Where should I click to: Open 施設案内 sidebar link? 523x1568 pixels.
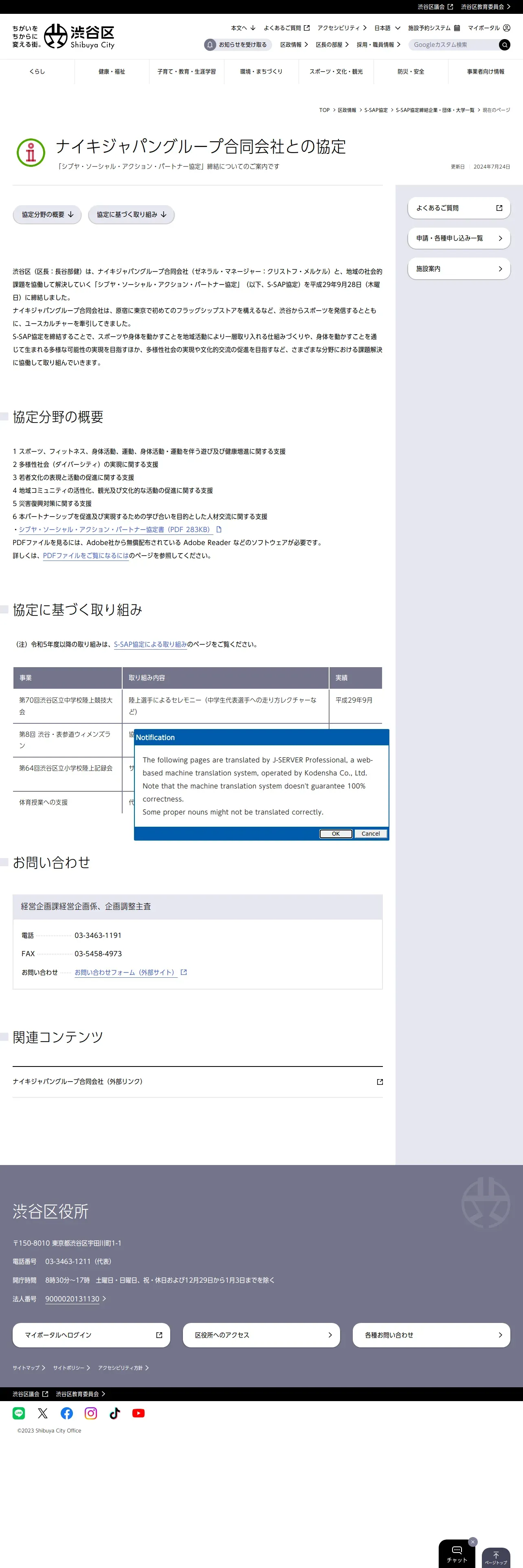[459, 269]
